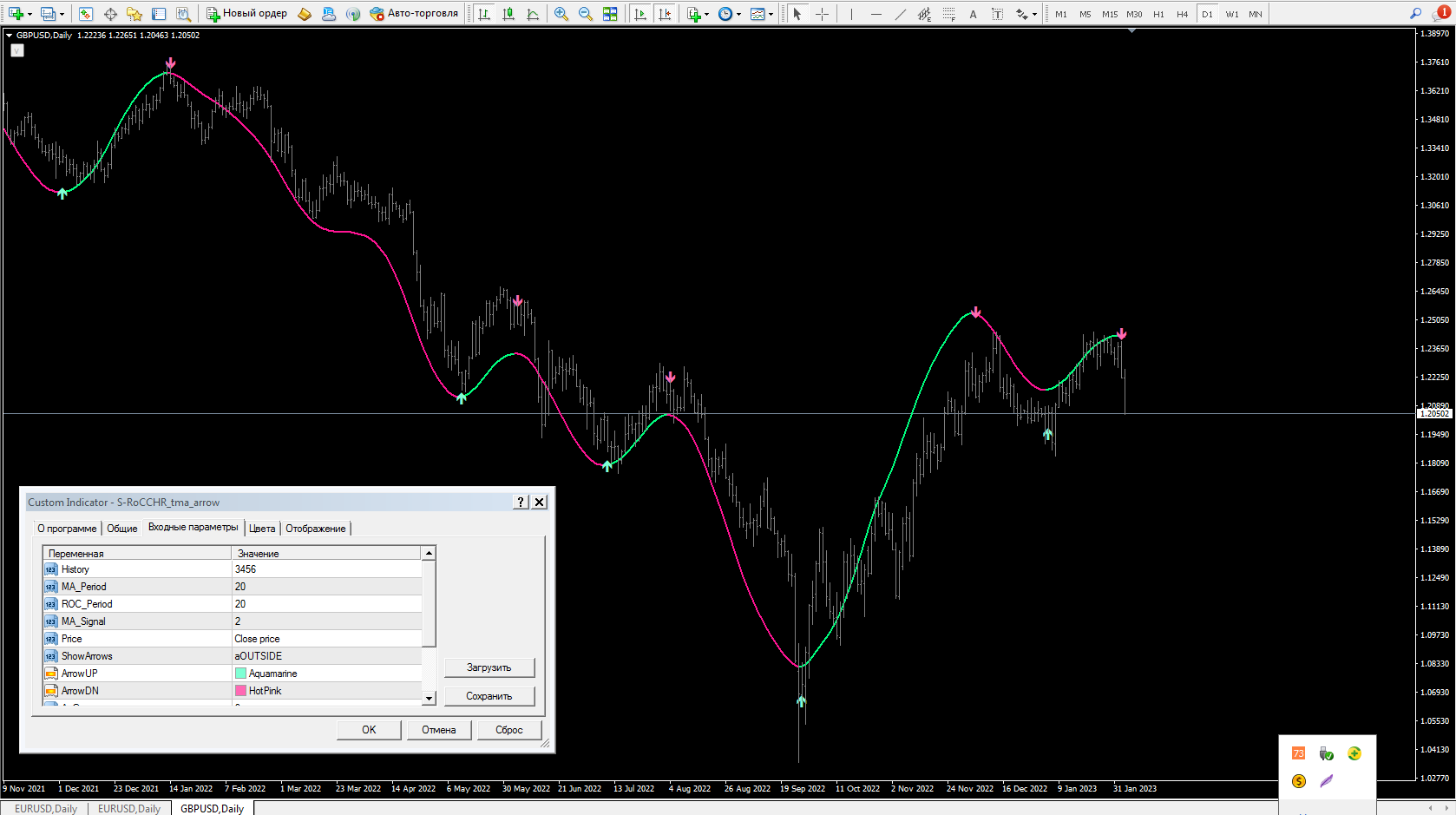Expand the indicators list dropdown arrow

[706, 14]
